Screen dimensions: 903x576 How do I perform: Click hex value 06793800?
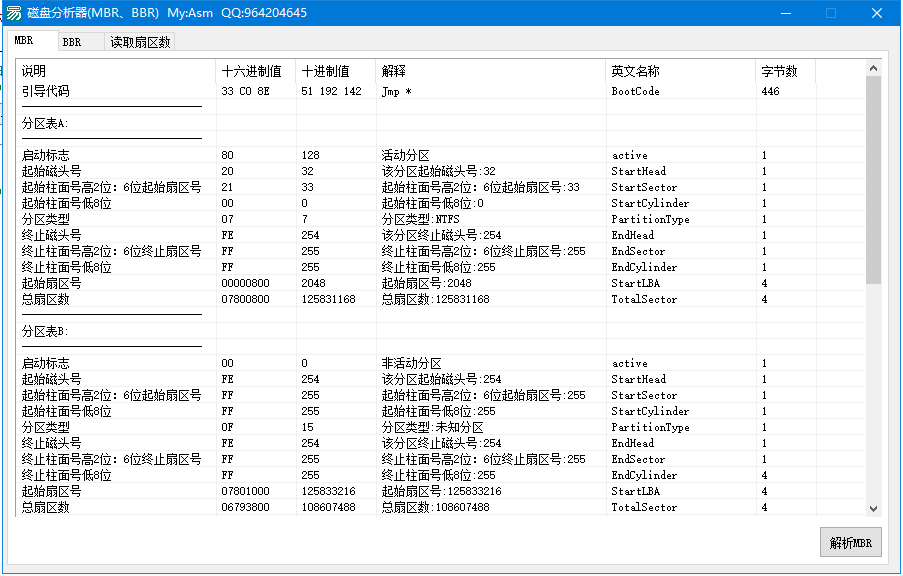(245, 507)
